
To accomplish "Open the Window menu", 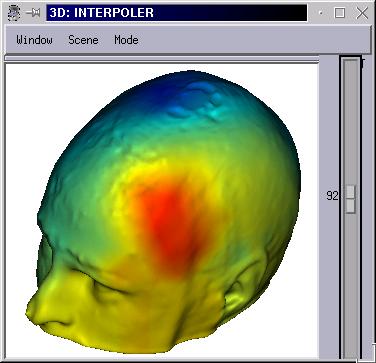I will [x=34, y=40].
